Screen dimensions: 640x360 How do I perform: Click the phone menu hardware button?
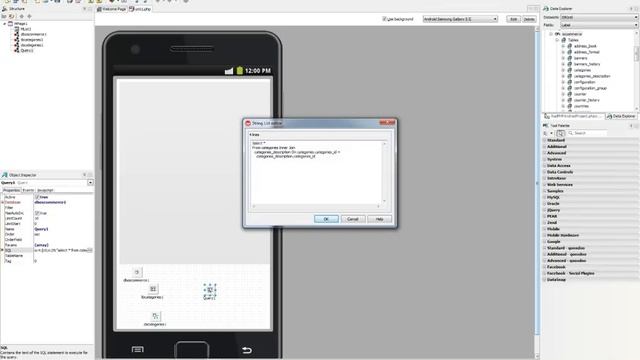(x=138, y=349)
